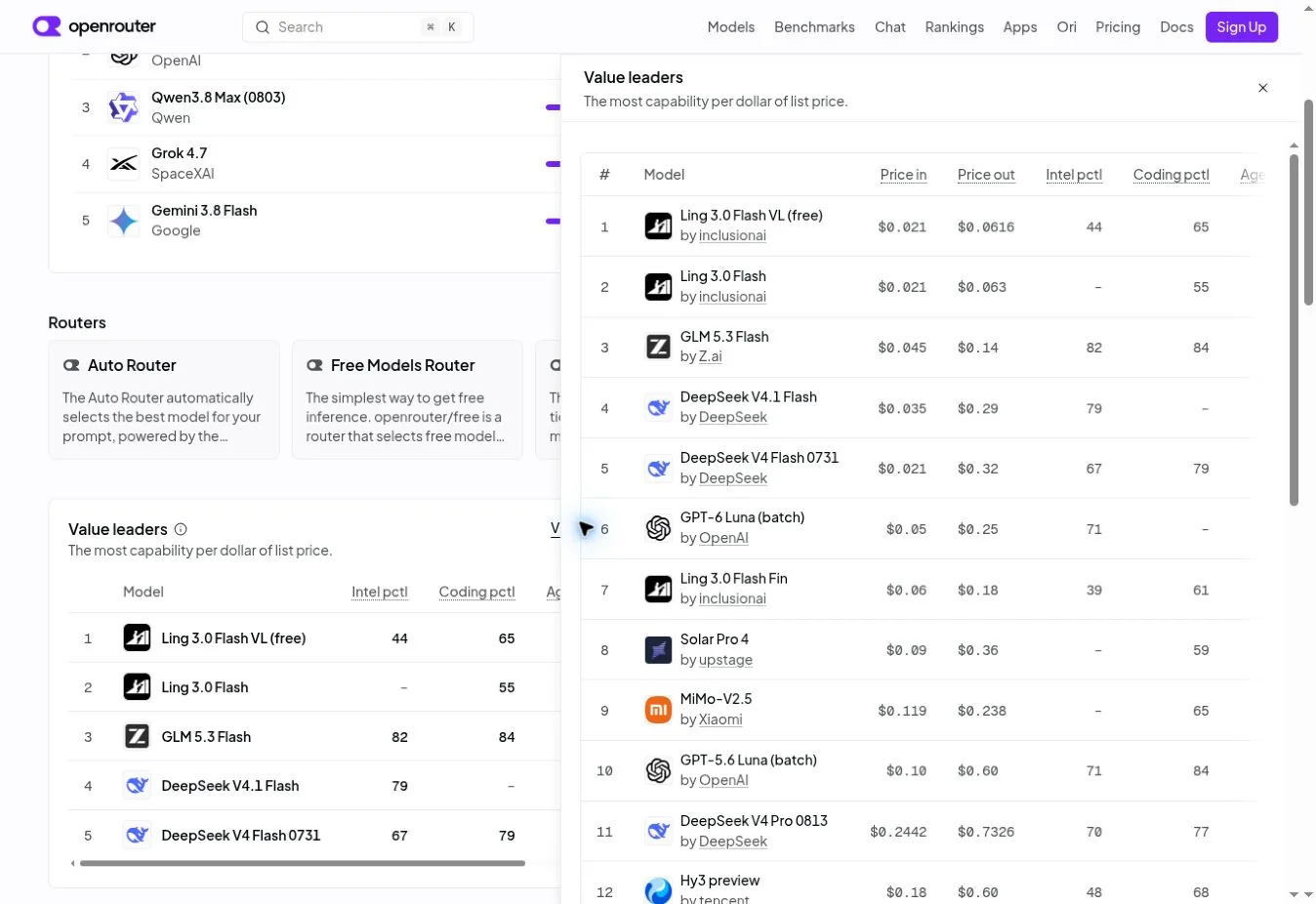Viewport: 1316px width, 904px height.
Task: Open the Apps nav item
Action: coord(1020,27)
